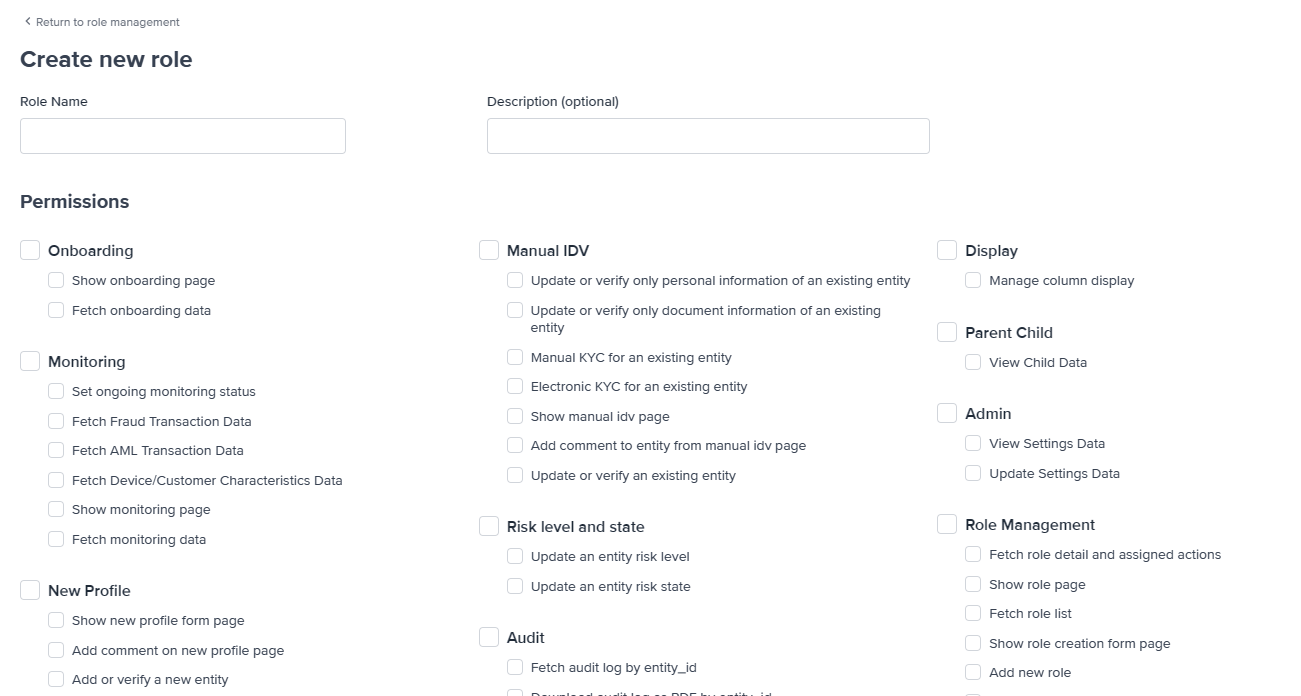Check Fetch Fraud Transaction Data
Viewport: 1301px width, 696px height.
pyautogui.click(x=56, y=421)
